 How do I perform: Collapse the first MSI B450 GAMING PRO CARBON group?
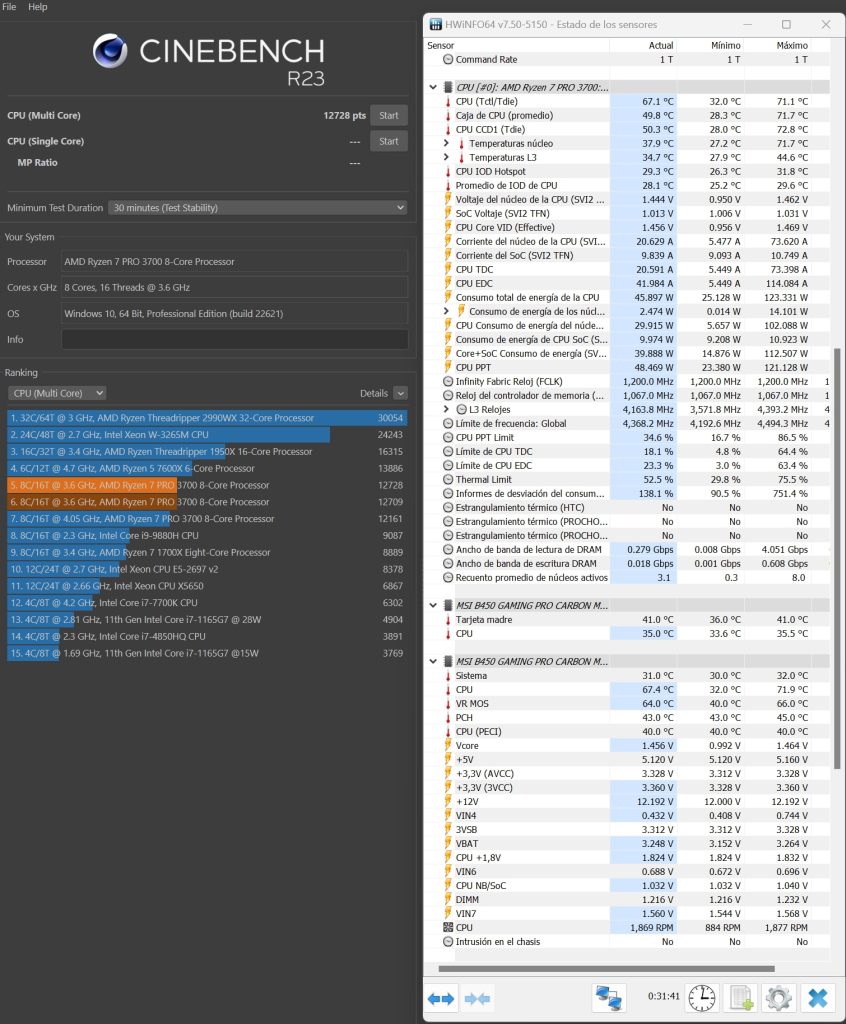[433, 605]
